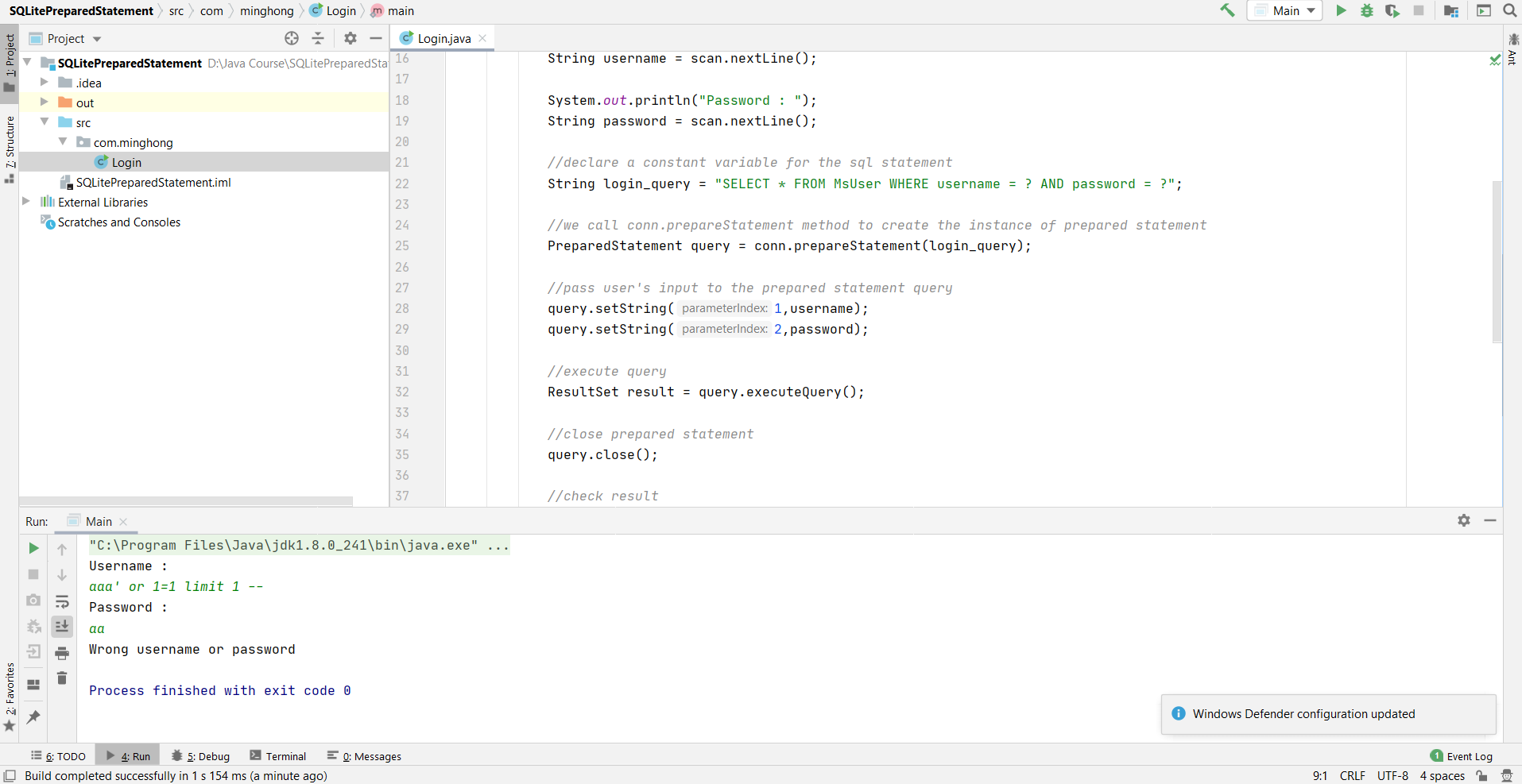Viewport: 1522px width, 784px height.
Task: Collapse all nodes in Project panel
Action: [318, 38]
